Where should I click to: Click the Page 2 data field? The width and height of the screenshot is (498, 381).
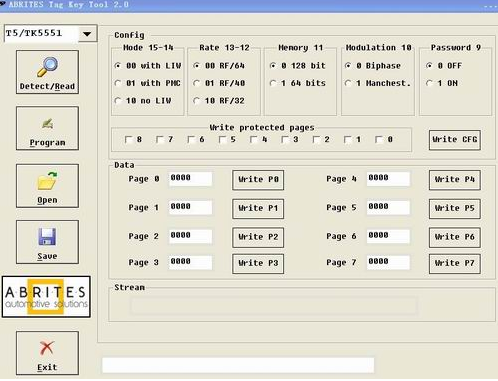(190, 236)
